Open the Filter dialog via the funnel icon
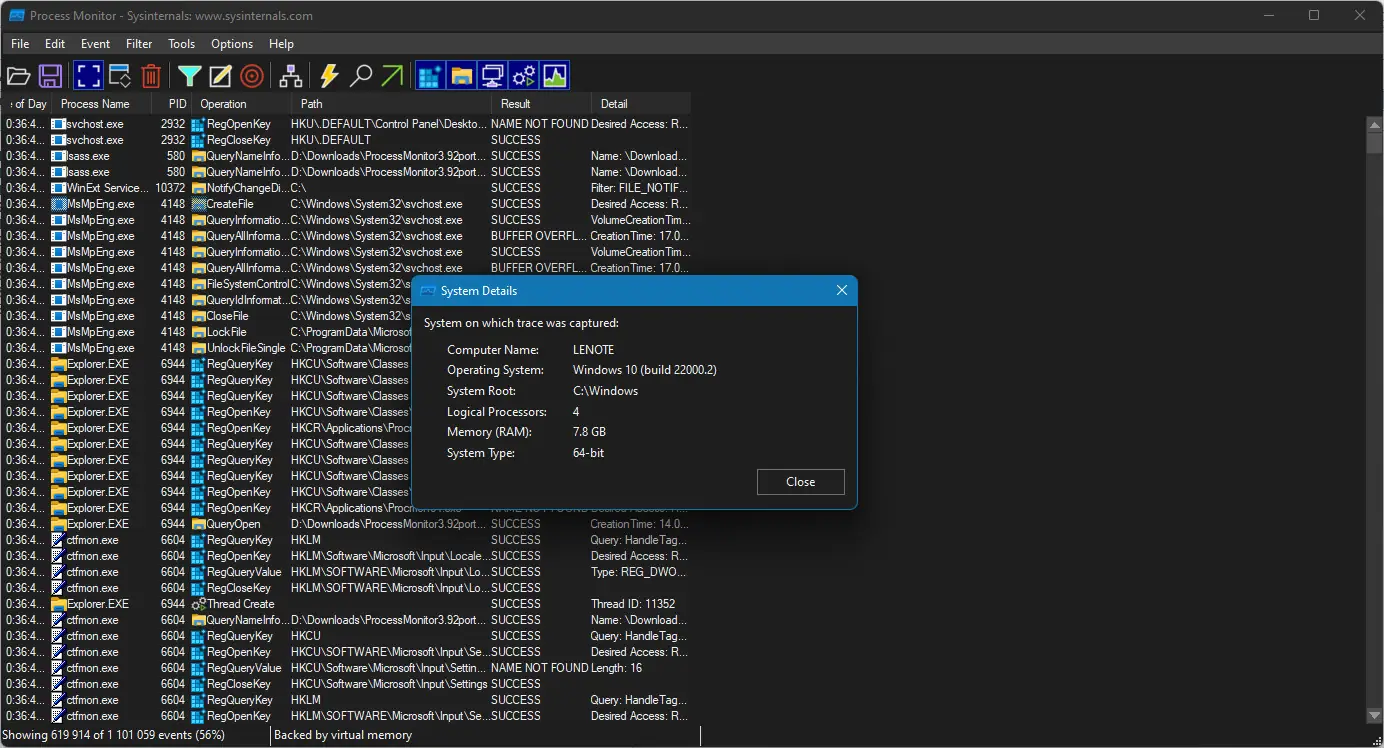This screenshot has width=1384, height=748. coord(189,76)
